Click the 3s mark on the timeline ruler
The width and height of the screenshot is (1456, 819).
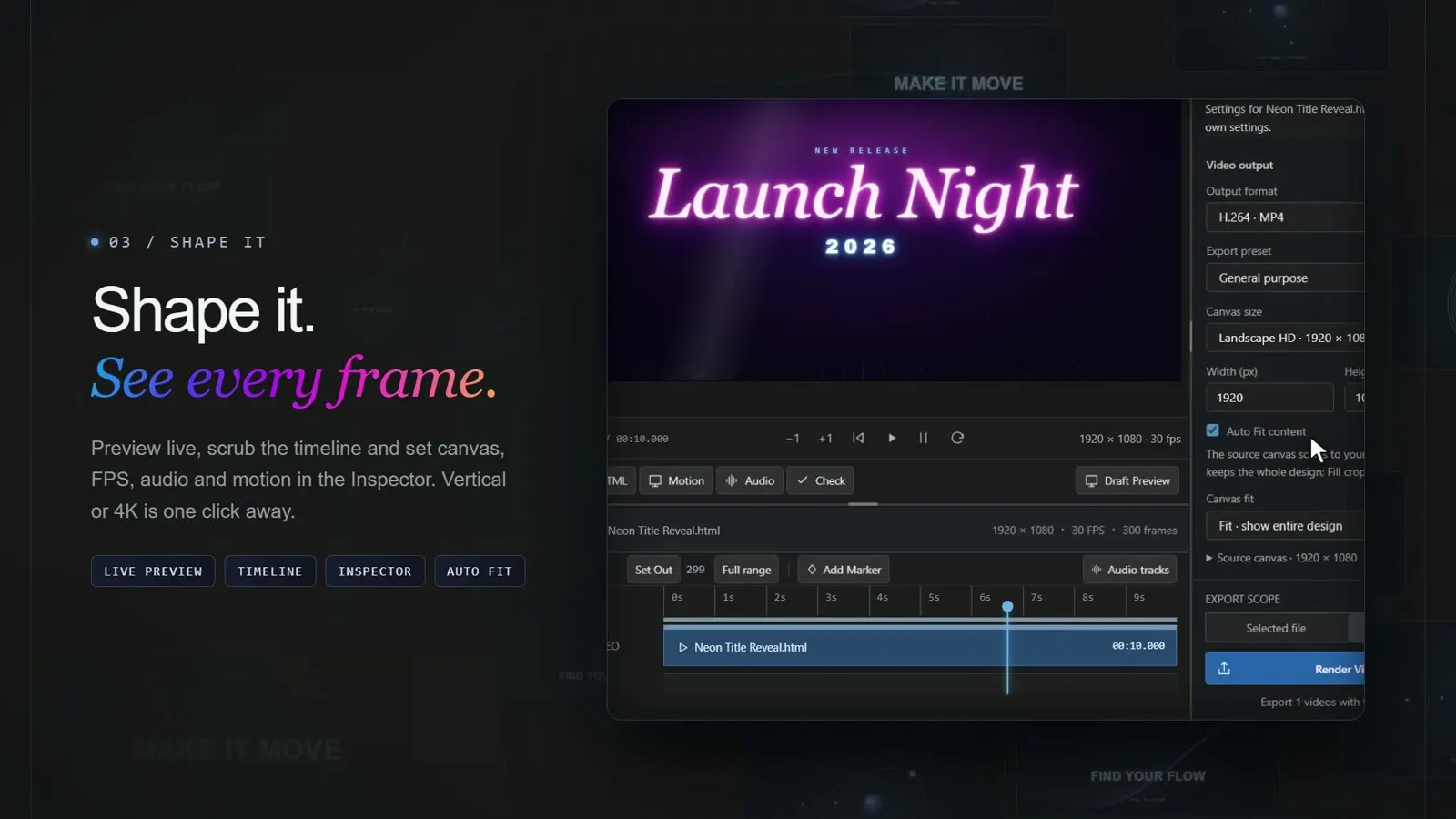(x=831, y=598)
